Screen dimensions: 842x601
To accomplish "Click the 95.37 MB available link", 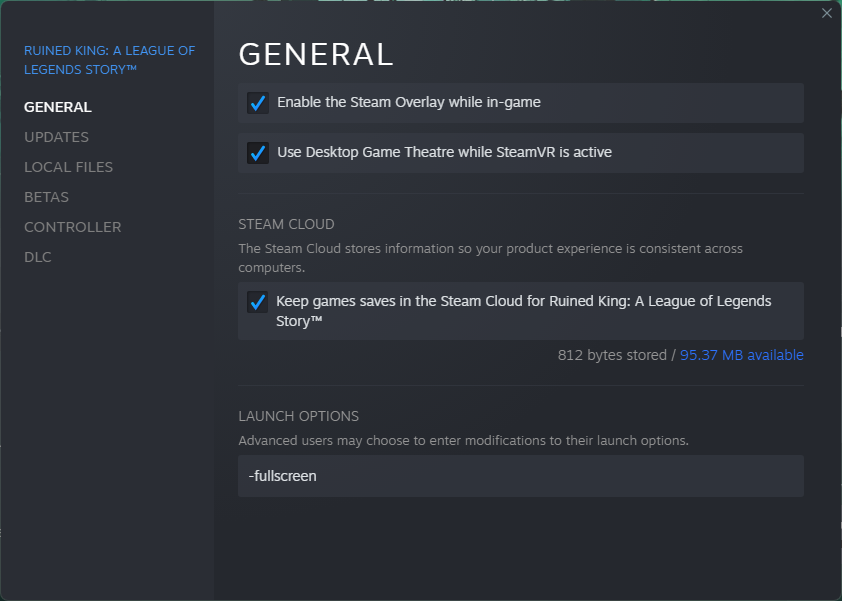I will click(741, 355).
